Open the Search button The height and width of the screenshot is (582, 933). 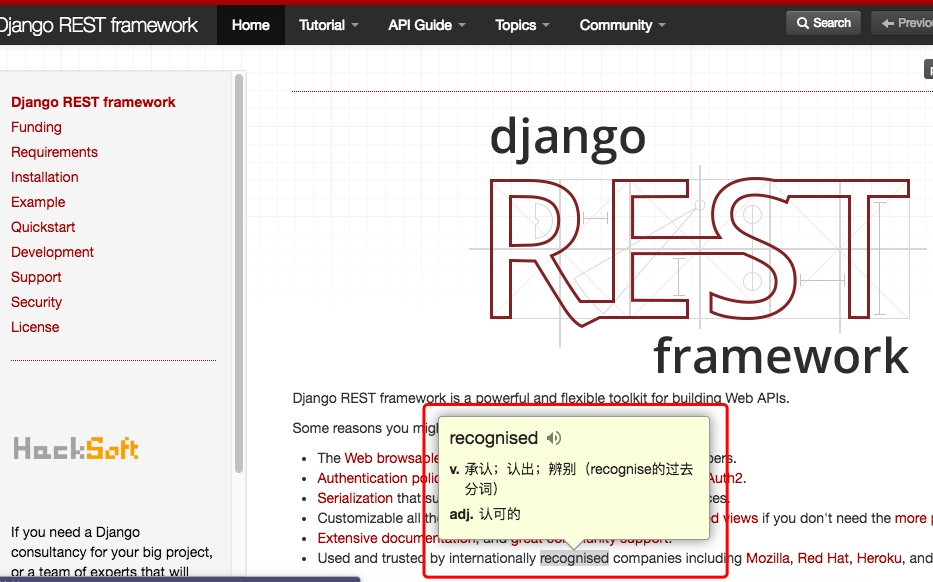[x=823, y=23]
